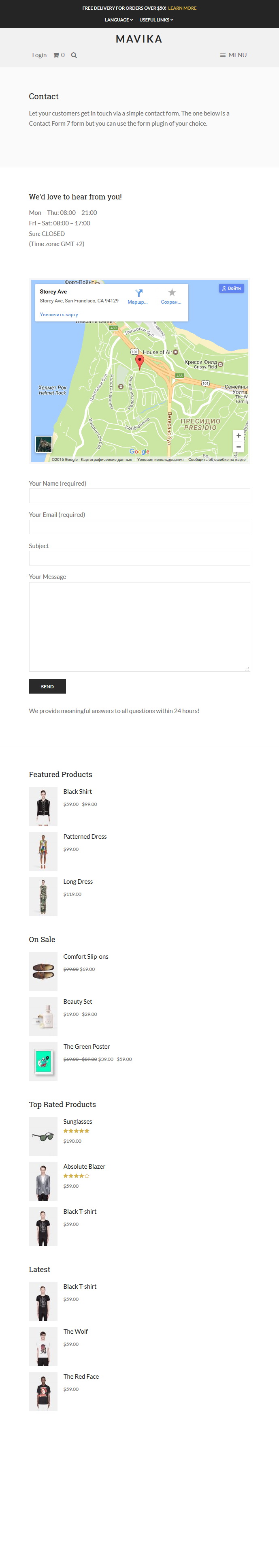The image size is (279, 1568).
Task: Toggle satellite imagery thumbnail on map
Action: (43, 444)
